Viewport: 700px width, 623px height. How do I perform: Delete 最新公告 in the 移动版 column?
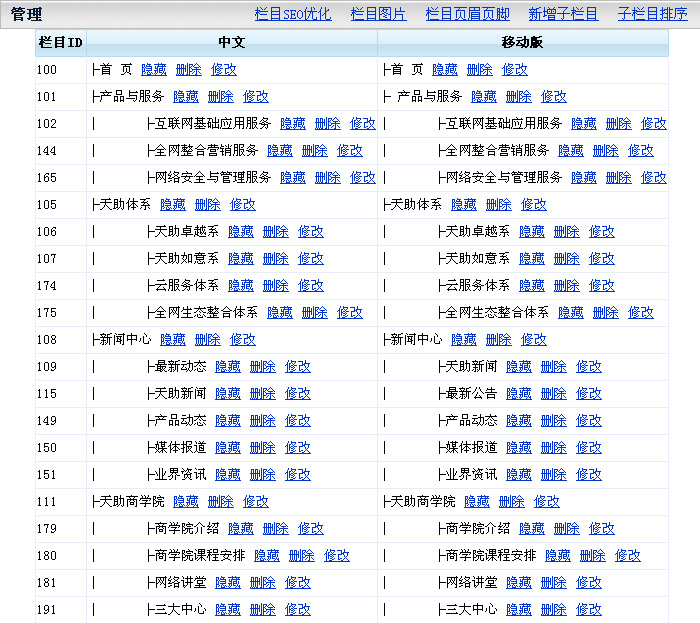(554, 394)
